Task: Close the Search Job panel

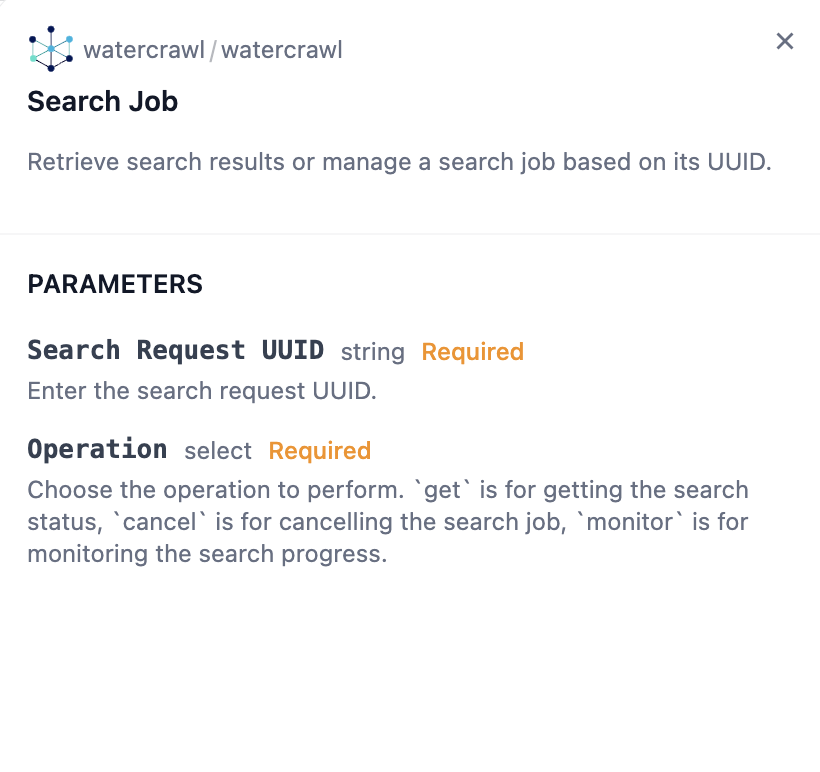Action: tap(785, 41)
